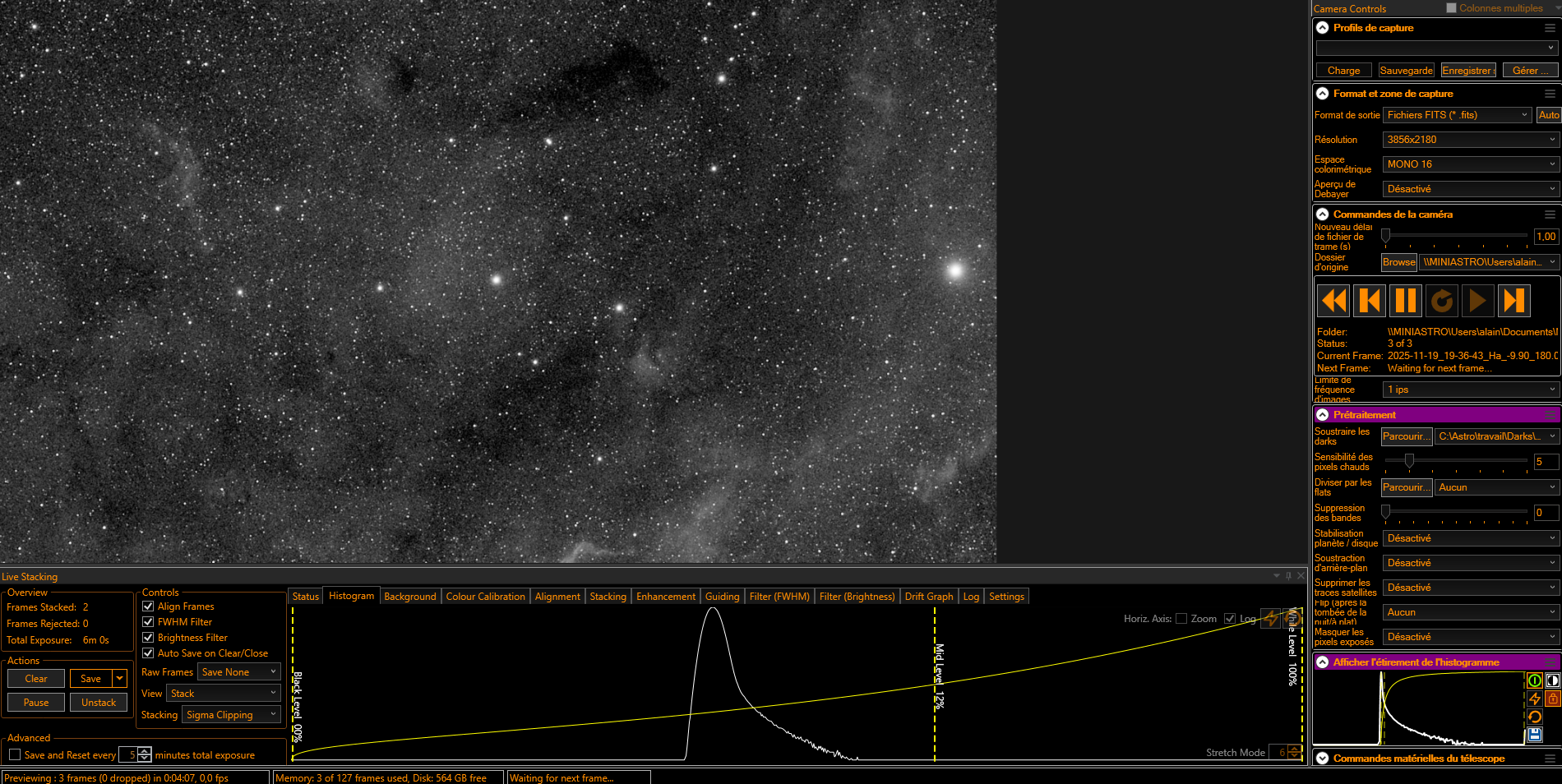Open the Résolution 3856x2180 dropdown
The image size is (1562, 784).
click(x=1471, y=140)
